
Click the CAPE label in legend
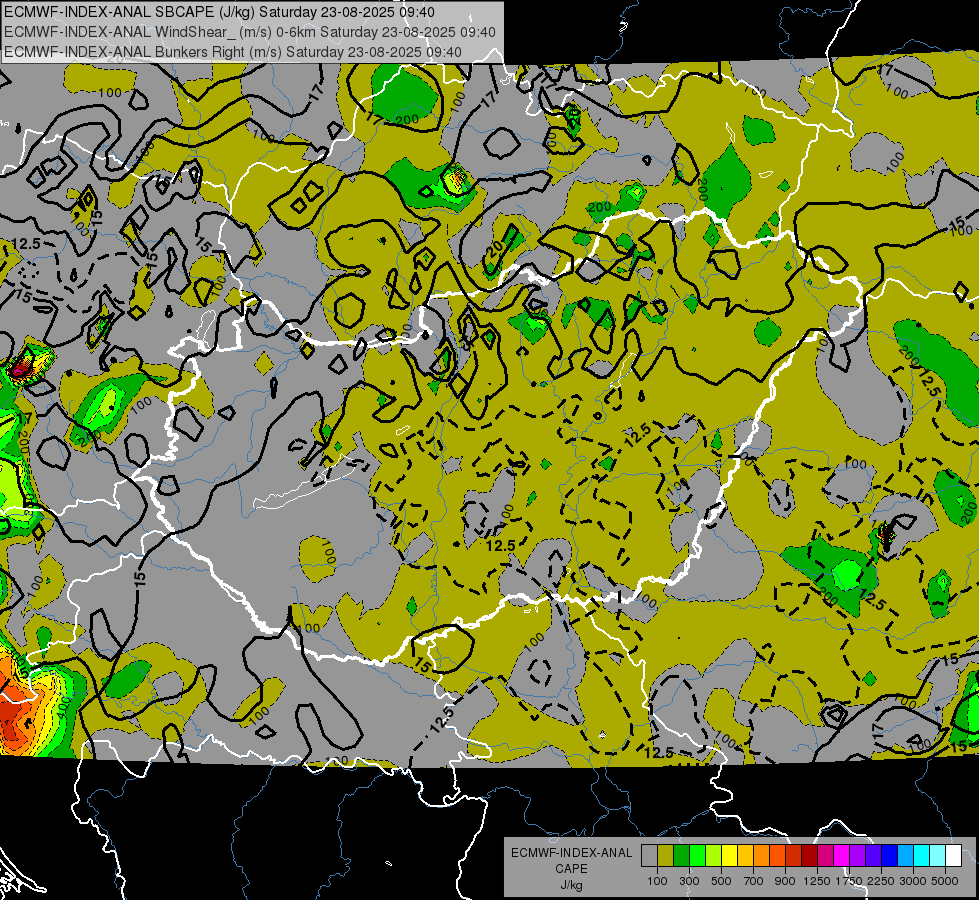pos(571,869)
